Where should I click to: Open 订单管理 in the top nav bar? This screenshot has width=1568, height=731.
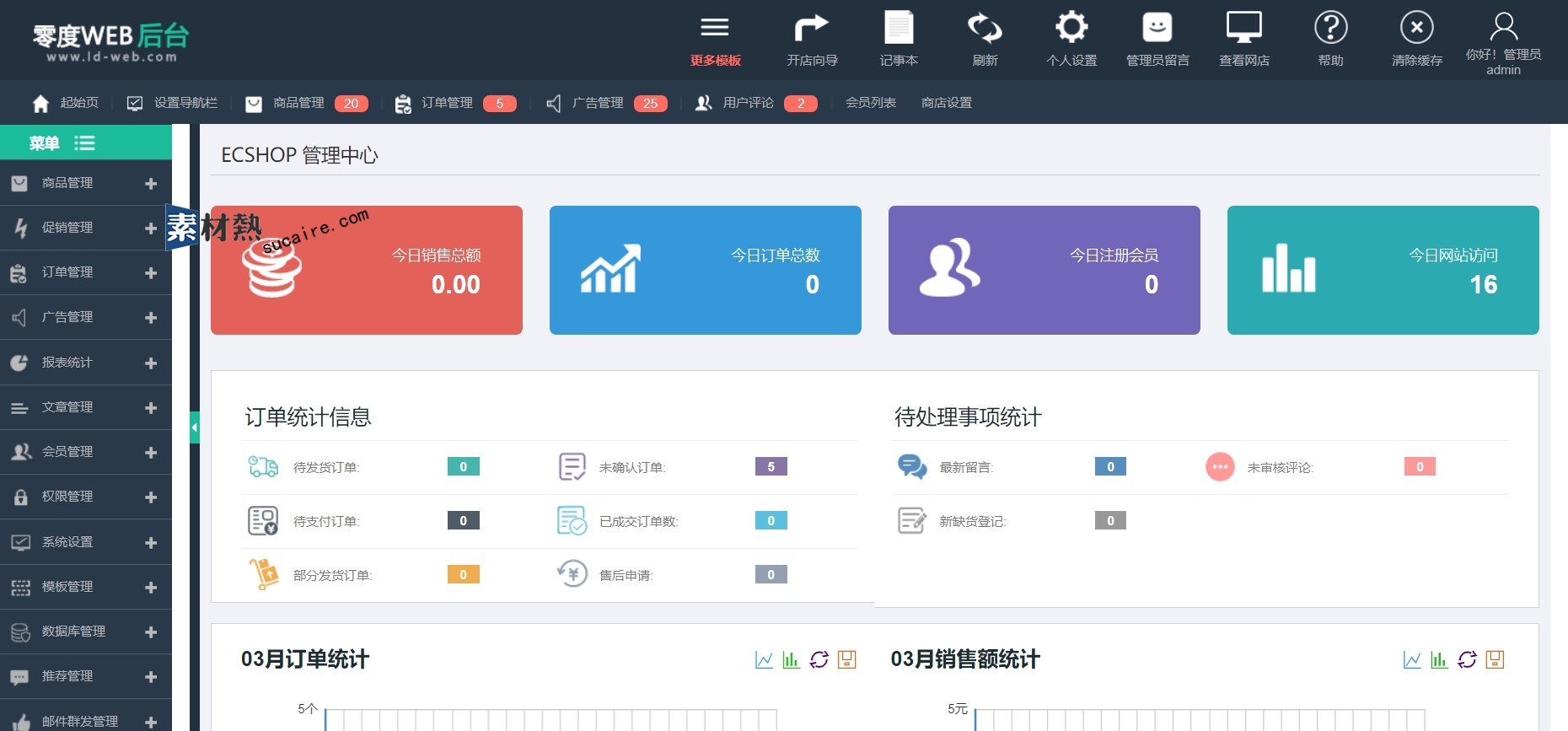click(447, 103)
